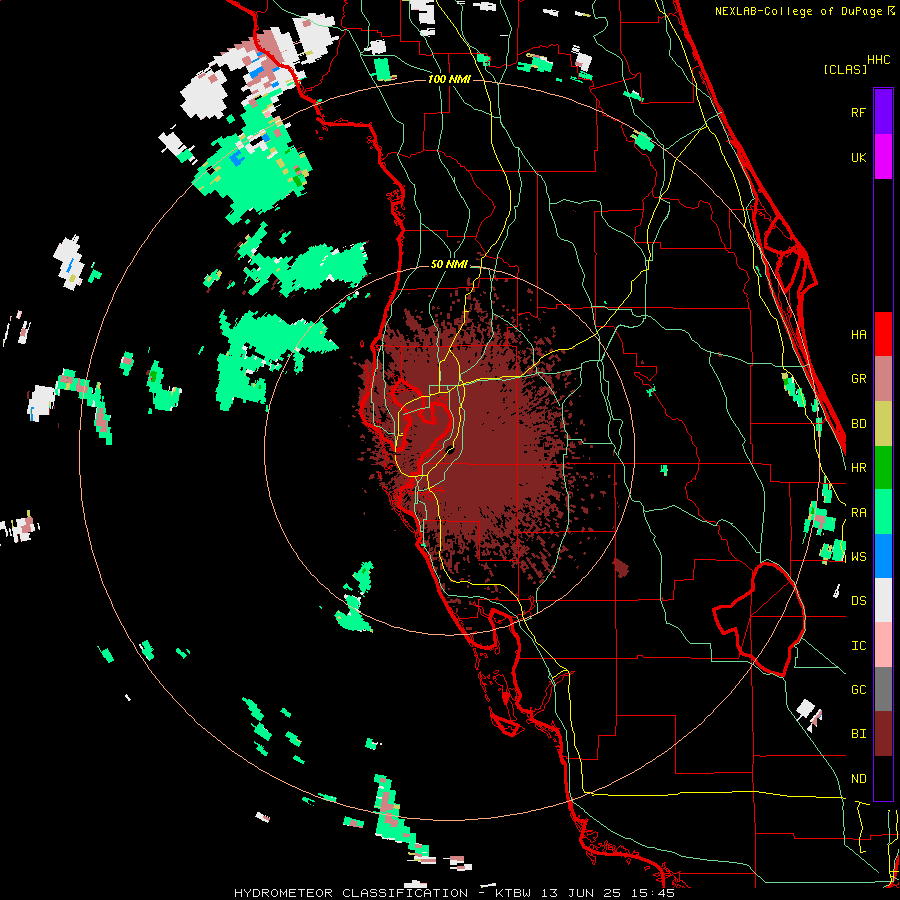Click the GC gray legend swatch
Viewport: 900px width, 900px height.
click(x=883, y=689)
